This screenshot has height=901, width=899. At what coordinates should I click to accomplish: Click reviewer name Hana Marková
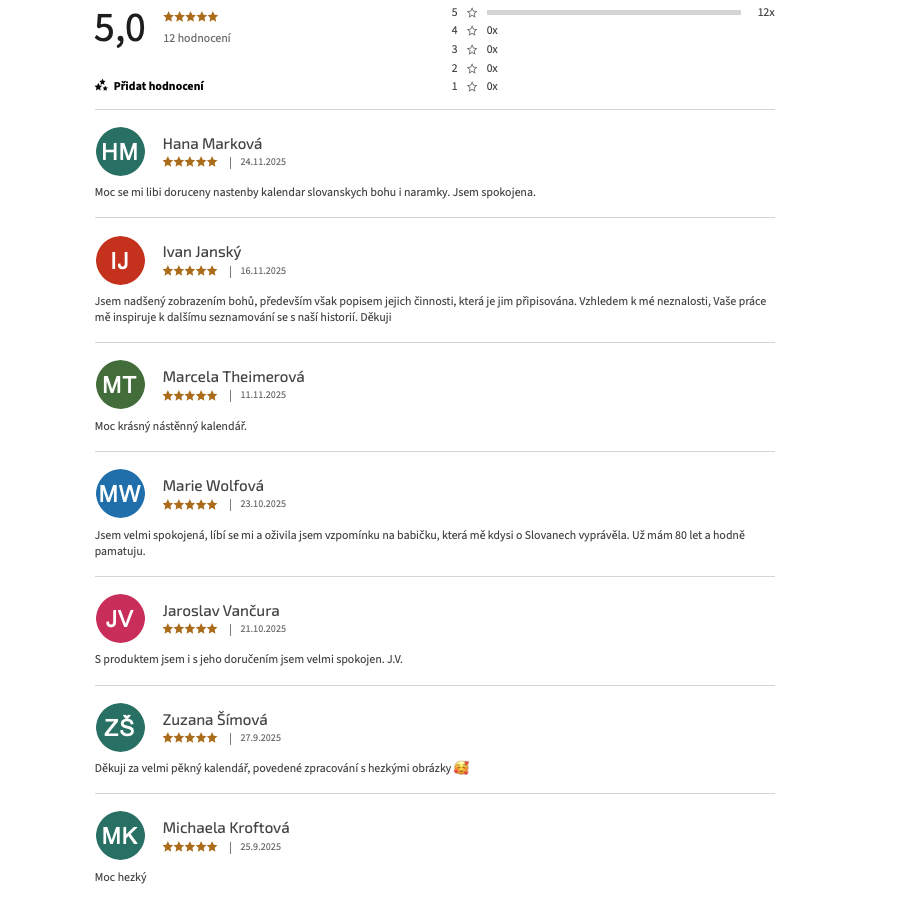click(212, 144)
